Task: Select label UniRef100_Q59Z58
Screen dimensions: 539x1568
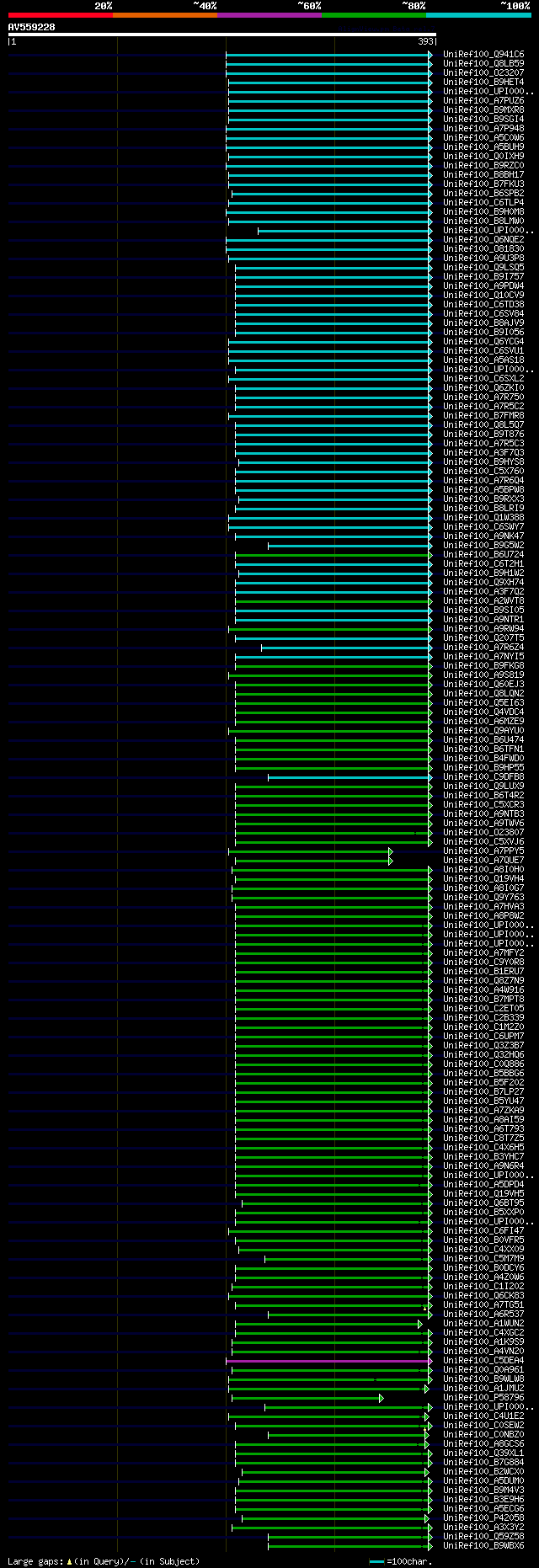Action: pyautogui.click(x=483, y=1537)
